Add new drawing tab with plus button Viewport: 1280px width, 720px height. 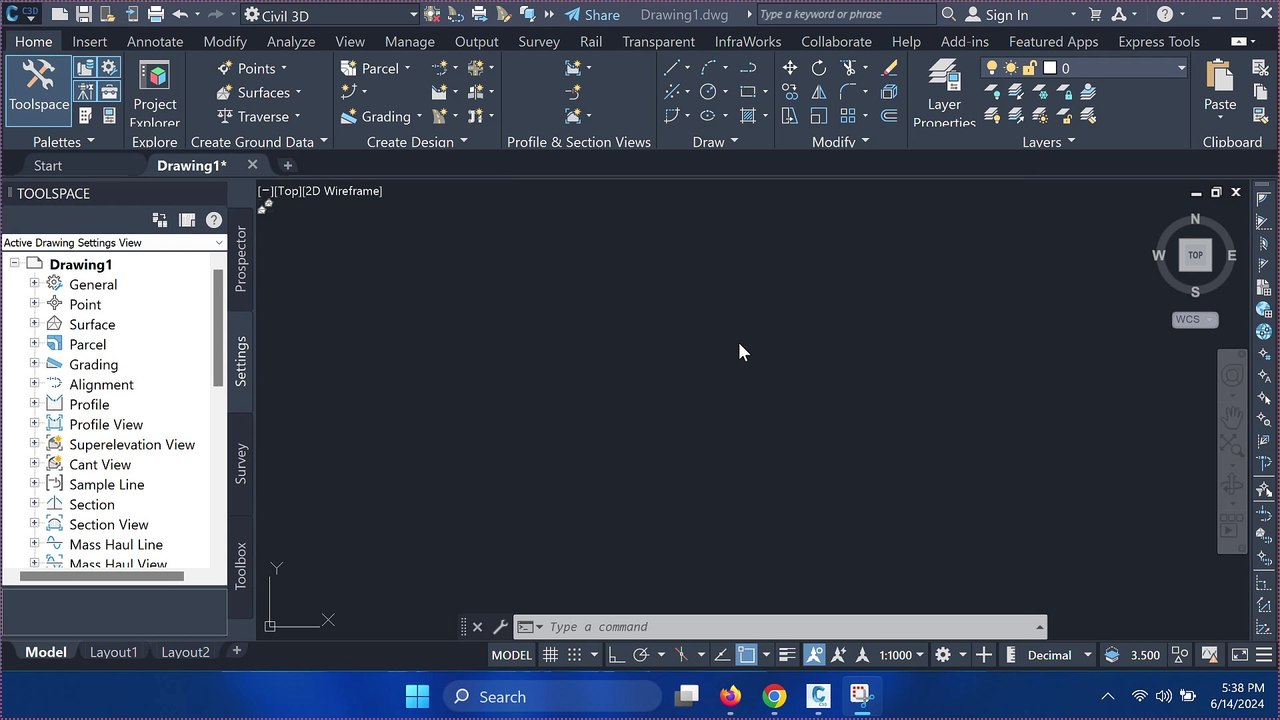pyautogui.click(x=287, y=165)
